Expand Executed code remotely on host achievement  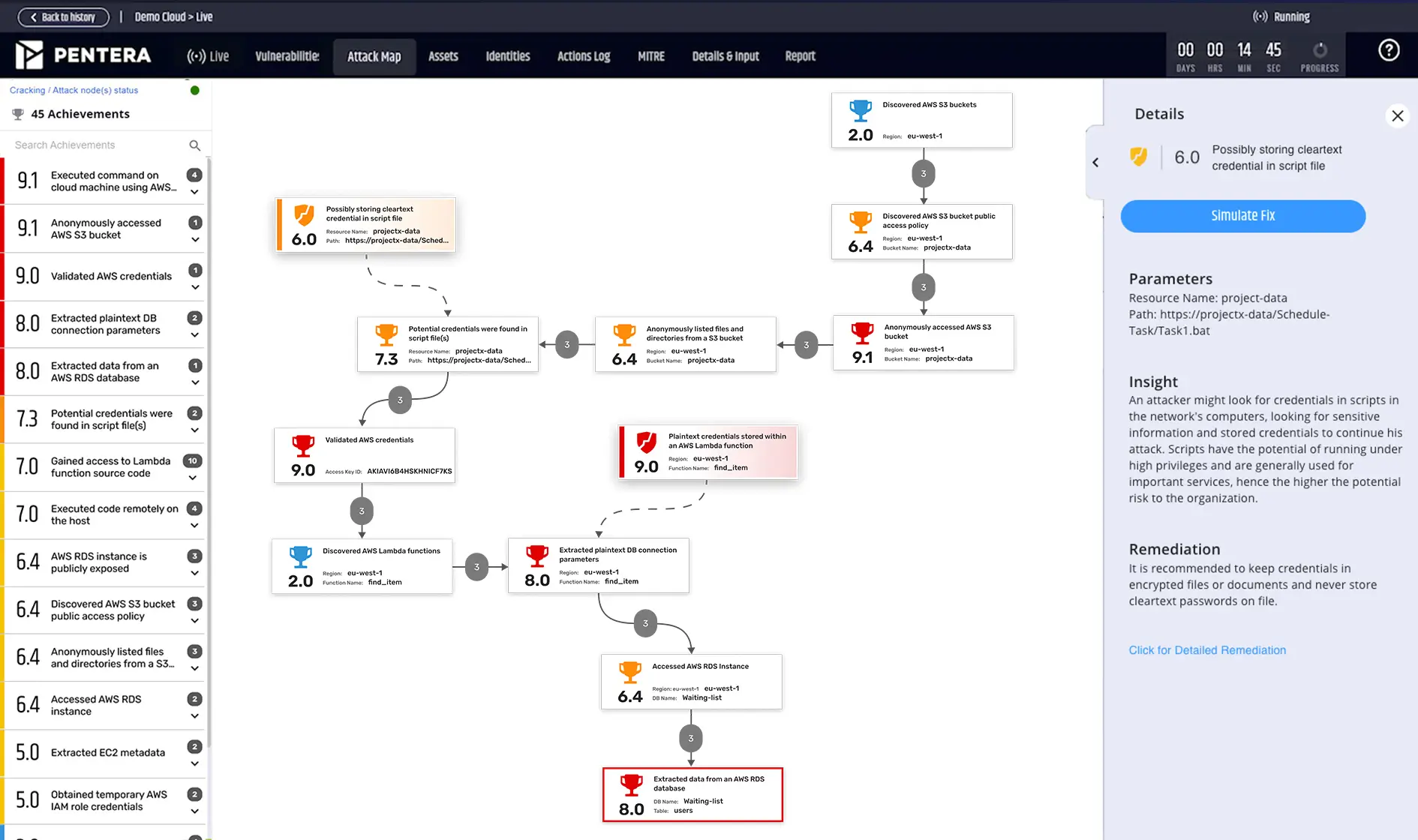pyautogui.click(x=194, y=526)
